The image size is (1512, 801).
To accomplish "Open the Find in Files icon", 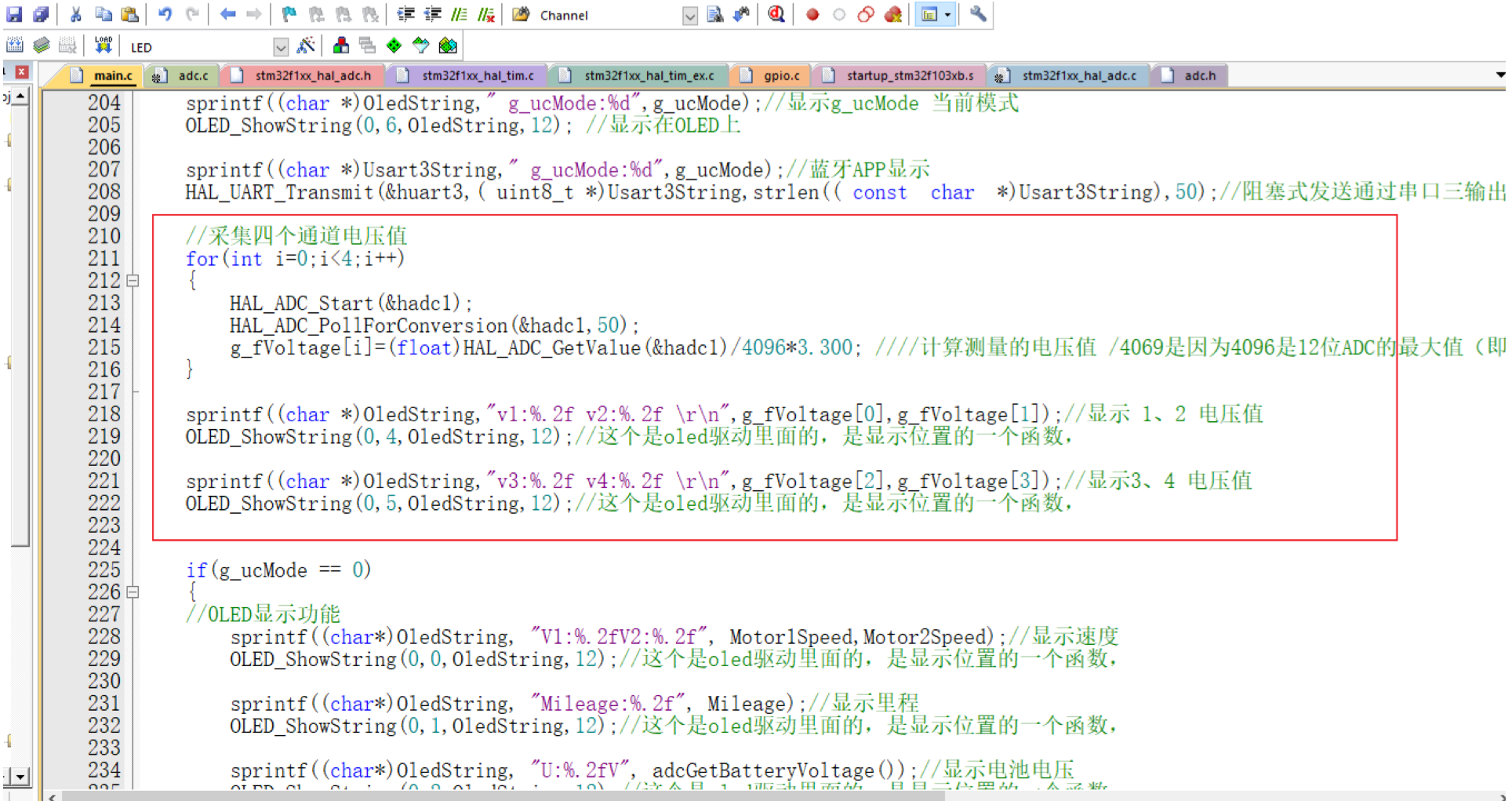I will tap(521, 14).
